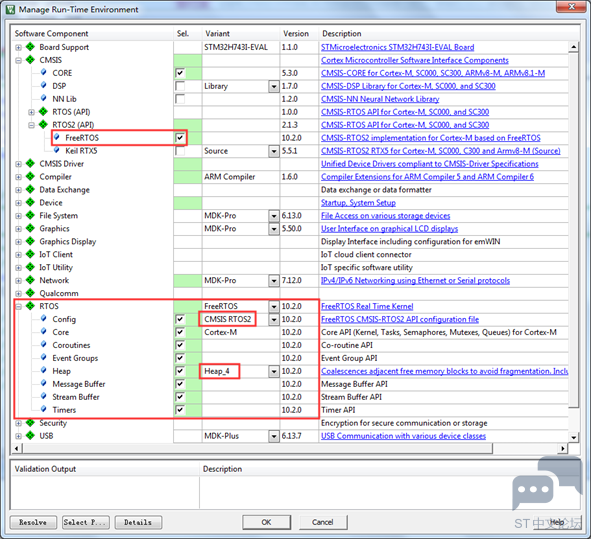591x539 pixels.
Task: Open the Config CMSIS RTOS2 dropdown
Action: pos(274,320)
